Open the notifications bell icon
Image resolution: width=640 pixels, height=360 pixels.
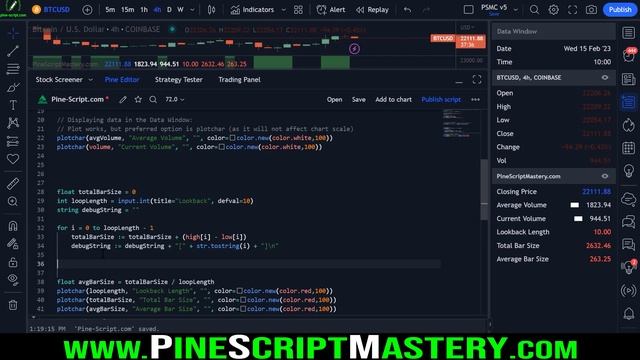(x=629, y=313)
